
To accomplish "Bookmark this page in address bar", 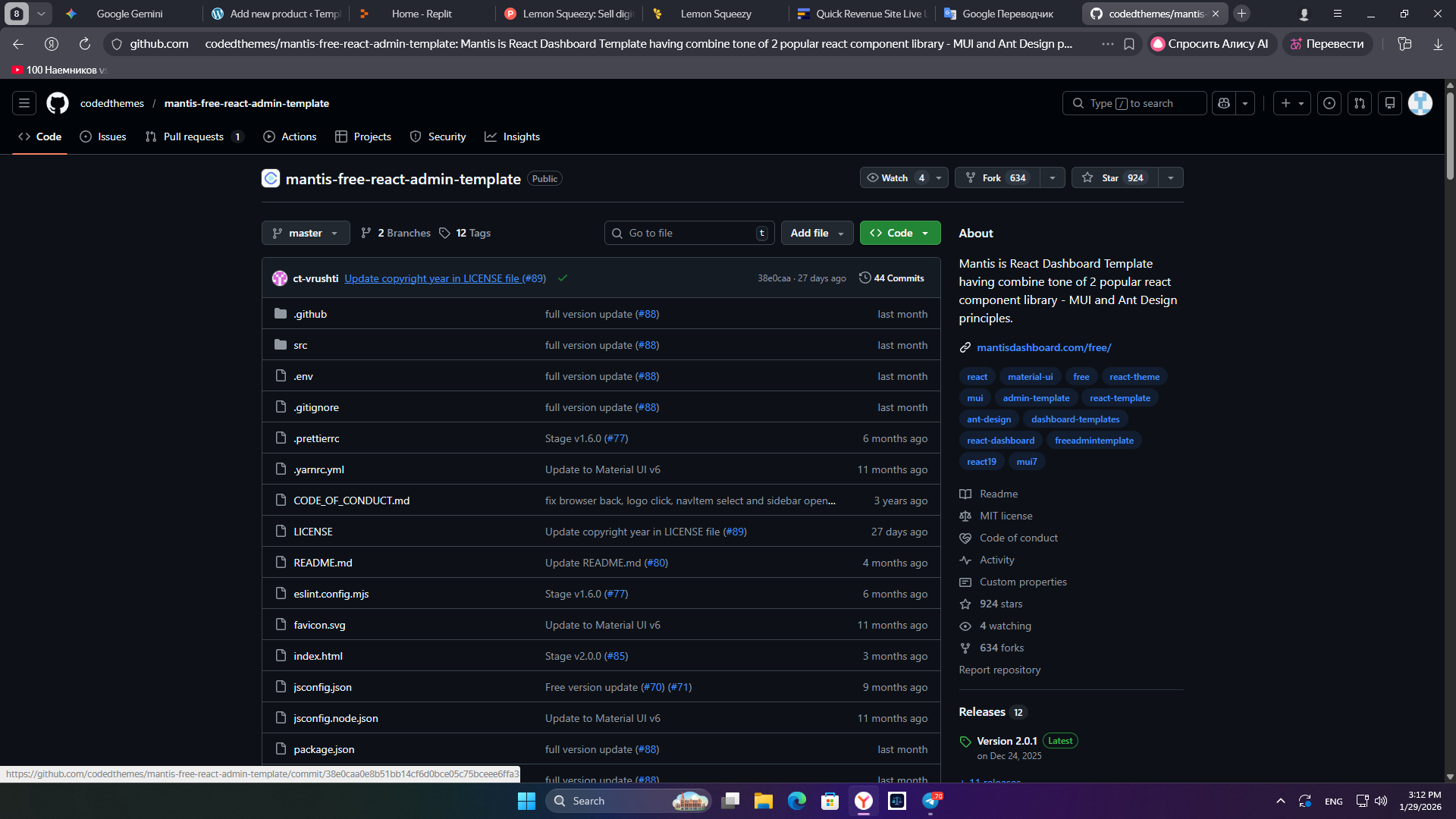I will [x=1129, y=44].
